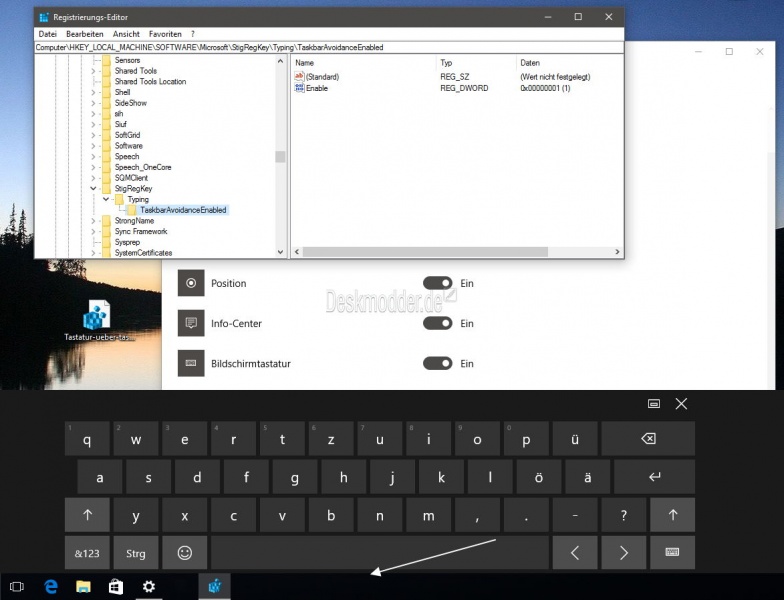Toggle the Position system icon switch

(x=437, y=283)
